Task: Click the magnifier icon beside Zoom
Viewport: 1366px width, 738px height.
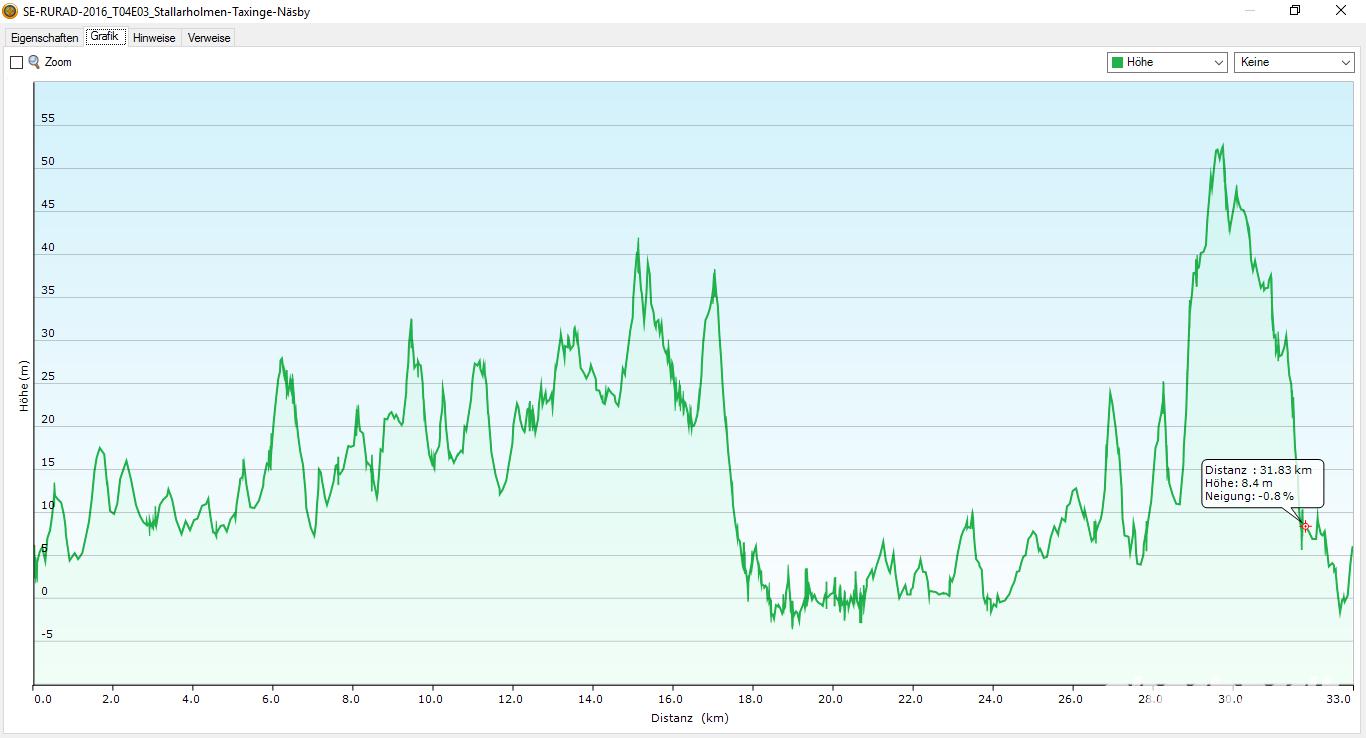Action: (34, 62)
